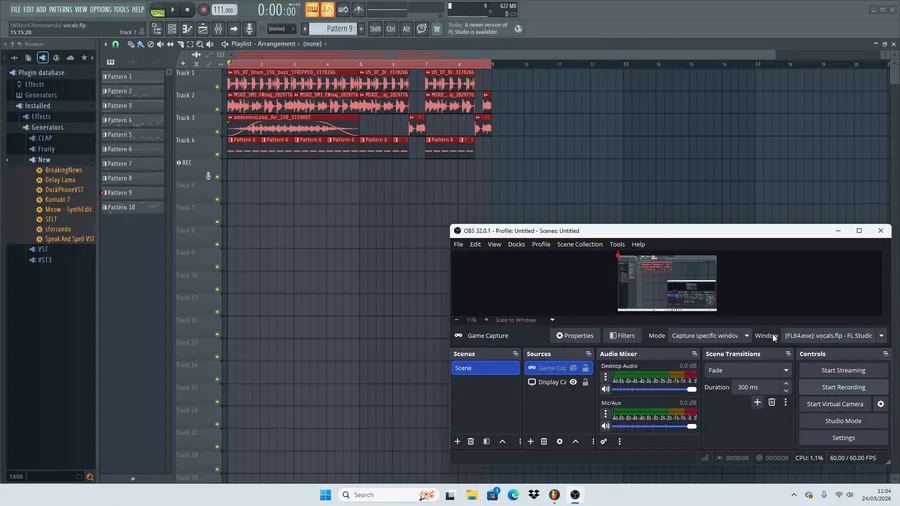Screen dimensions: 900x506
Task: Add a new scene in OBS
Action: pos(457,441)
